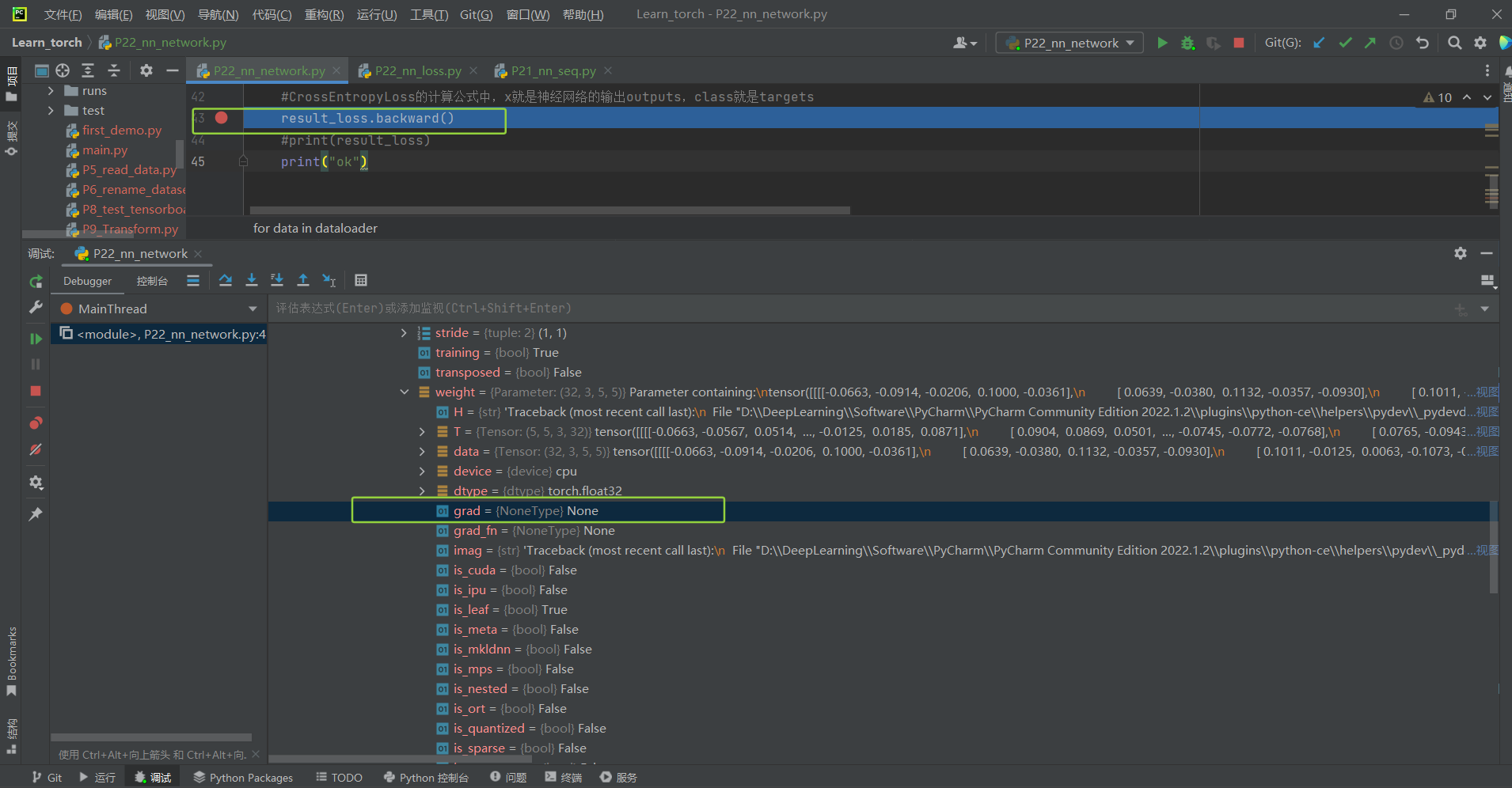
Task: Add a new watch with the plus icon
Action: pos(1461,309)
